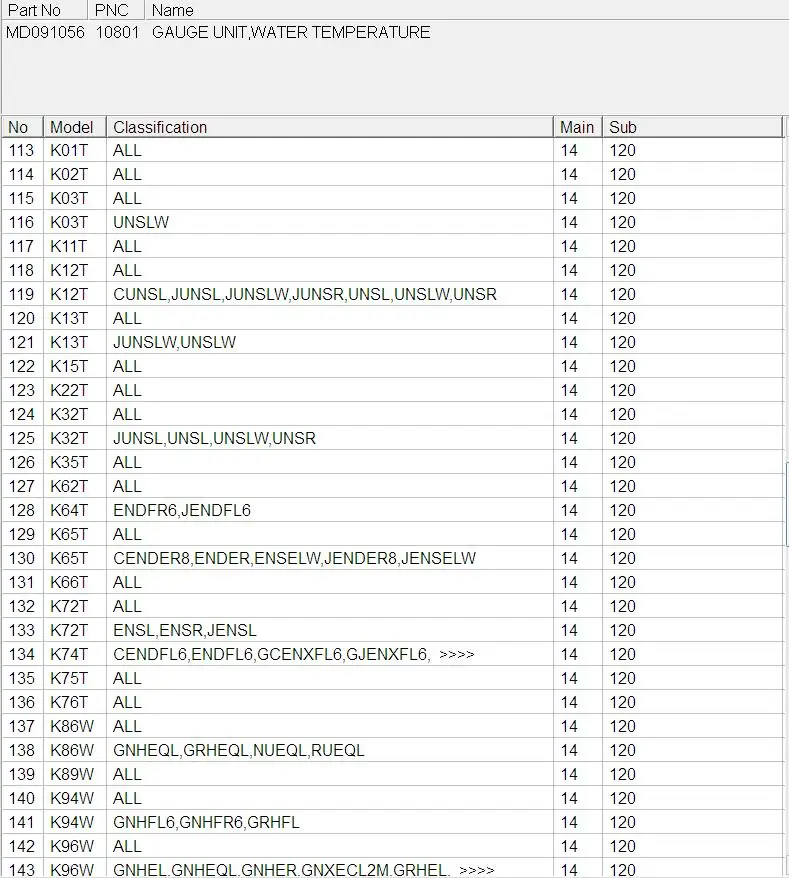Select row 139 model K89W

pyautogui.click(x=72, y=774)
